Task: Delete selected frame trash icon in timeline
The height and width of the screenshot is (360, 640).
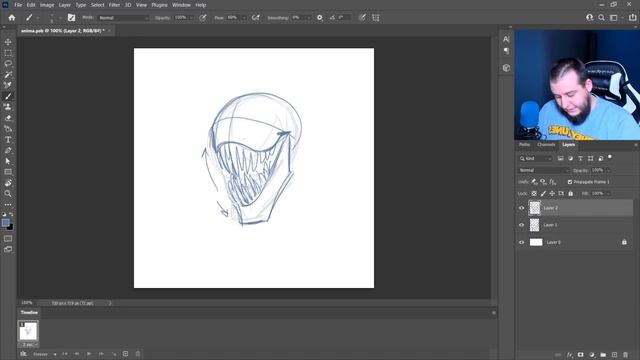Action: pyautogui.click(x=138, y=354)
